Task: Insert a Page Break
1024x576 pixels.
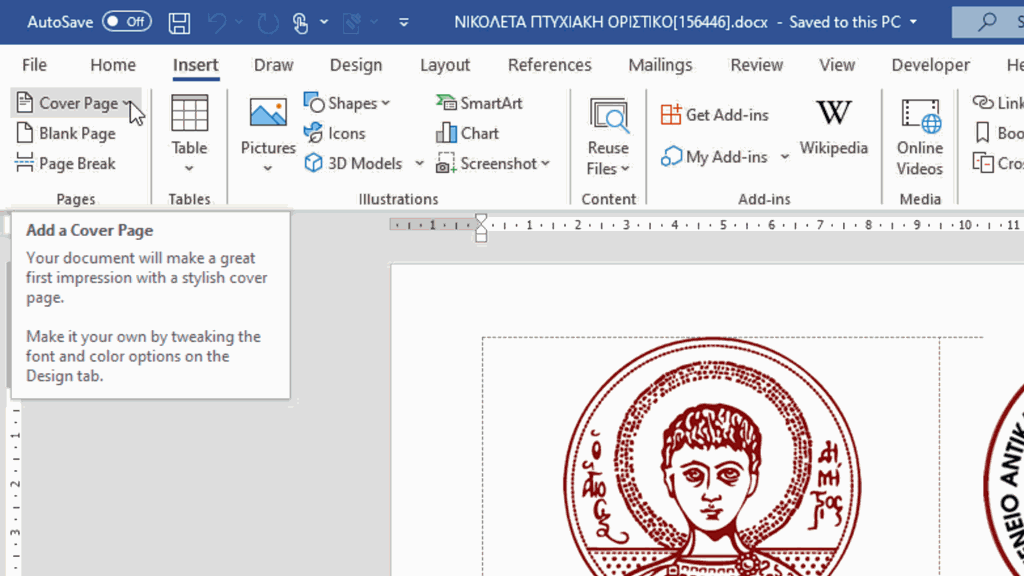Action: pyautogui.click(x=65, y=163)
